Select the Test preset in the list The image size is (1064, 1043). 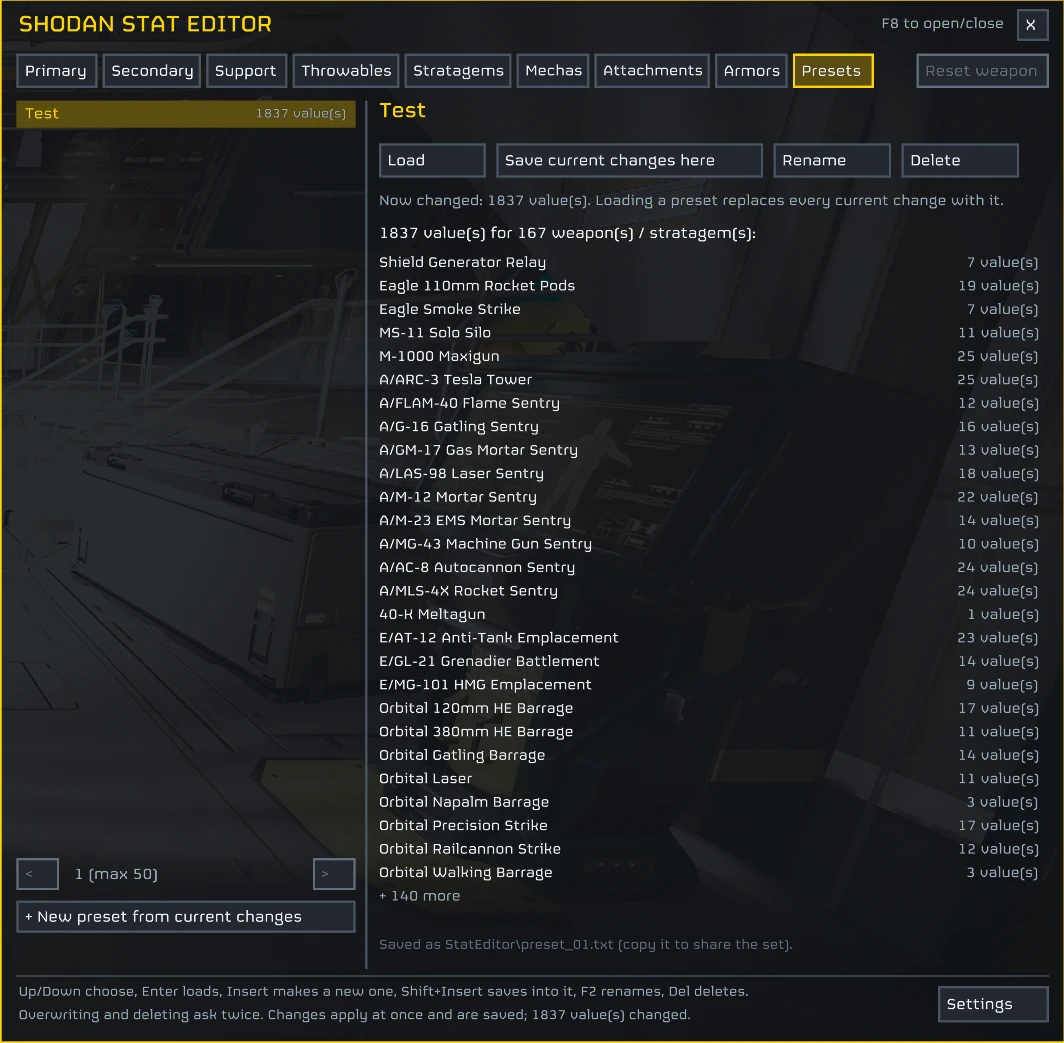(x=186, y=113)
